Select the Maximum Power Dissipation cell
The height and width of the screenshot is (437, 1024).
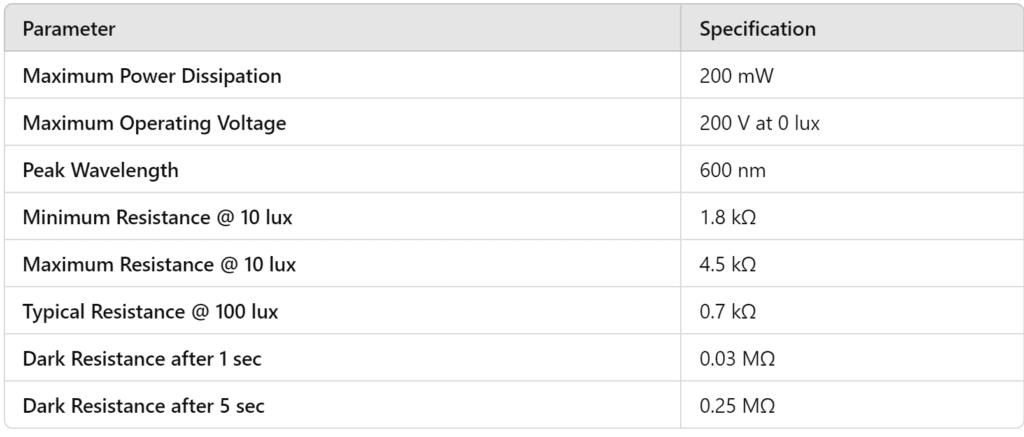click(151, 76)
